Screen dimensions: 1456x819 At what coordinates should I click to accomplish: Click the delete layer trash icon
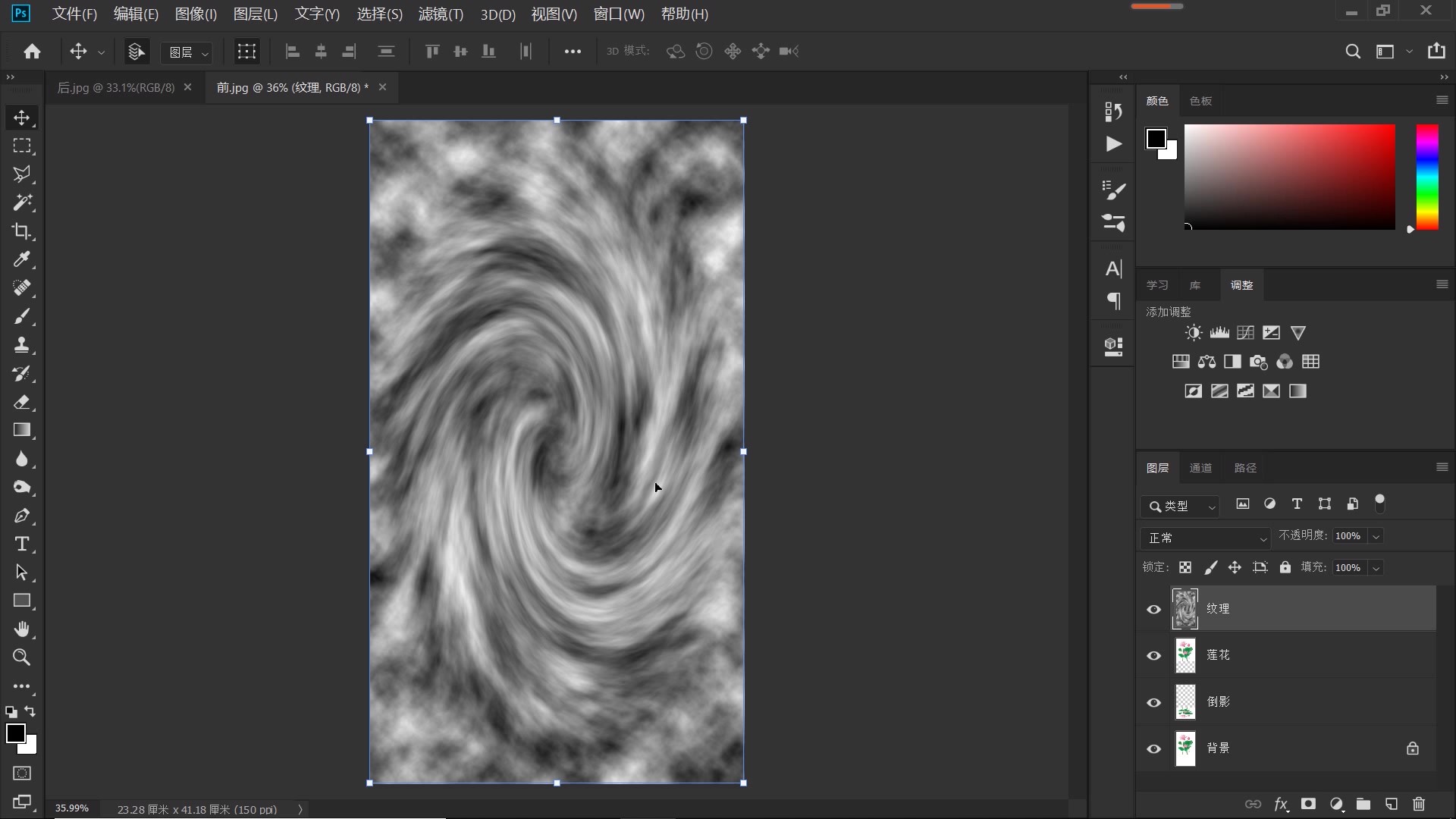click(x=1419, y=804)
